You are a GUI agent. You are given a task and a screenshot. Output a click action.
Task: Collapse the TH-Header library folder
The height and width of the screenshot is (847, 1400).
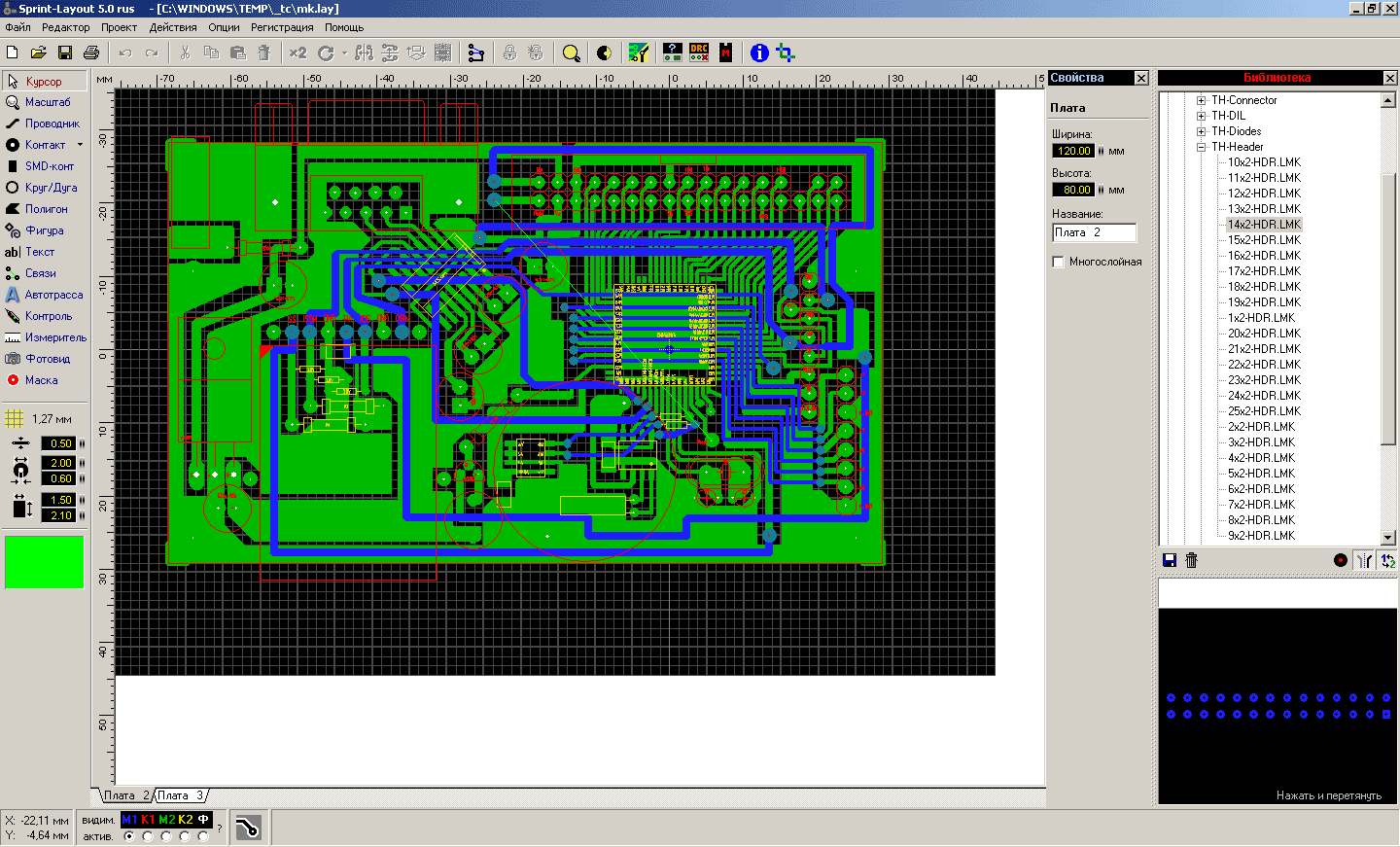(x=1202, y=147)
